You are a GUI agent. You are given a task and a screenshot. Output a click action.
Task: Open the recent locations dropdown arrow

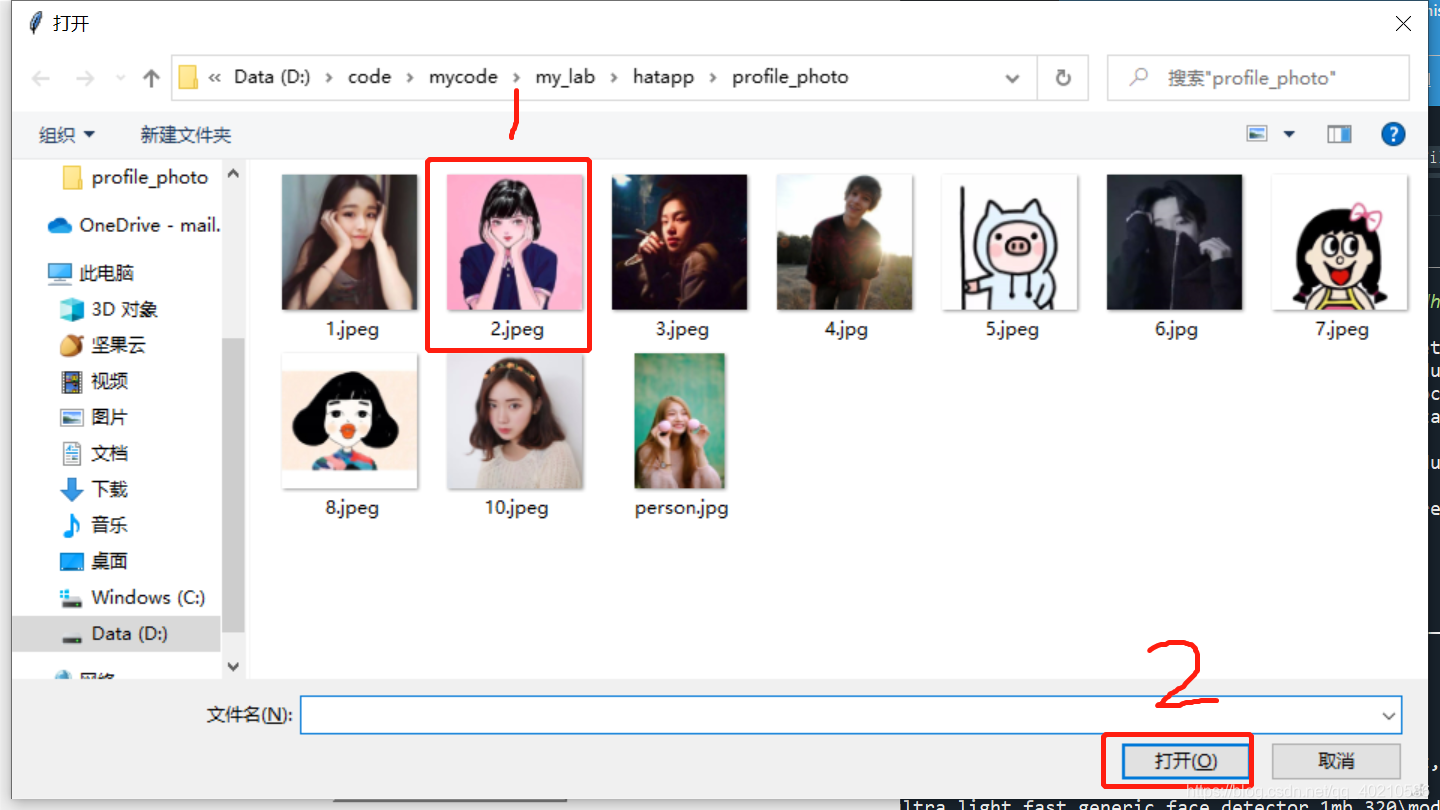pos(120,78)
